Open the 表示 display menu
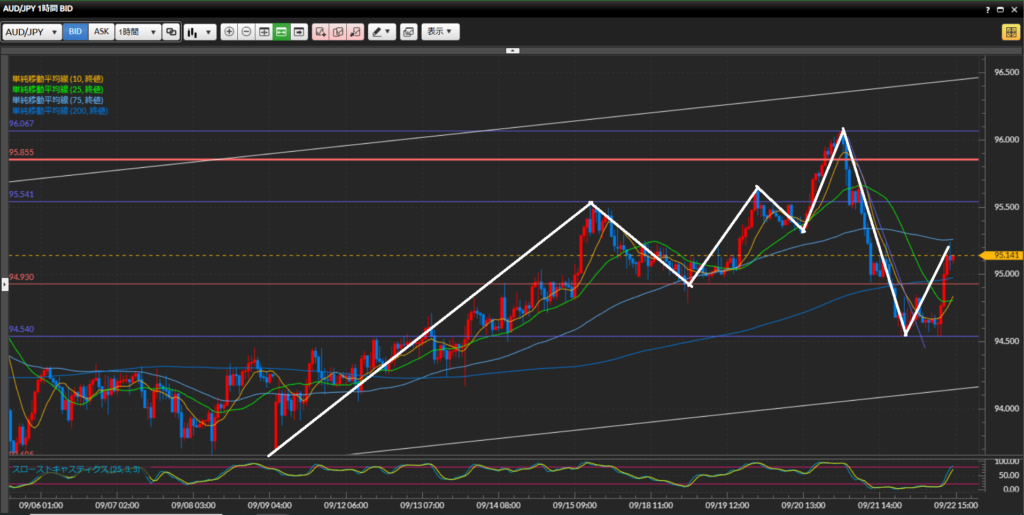This screenshot has width=1024, height=515. [440, 32]
